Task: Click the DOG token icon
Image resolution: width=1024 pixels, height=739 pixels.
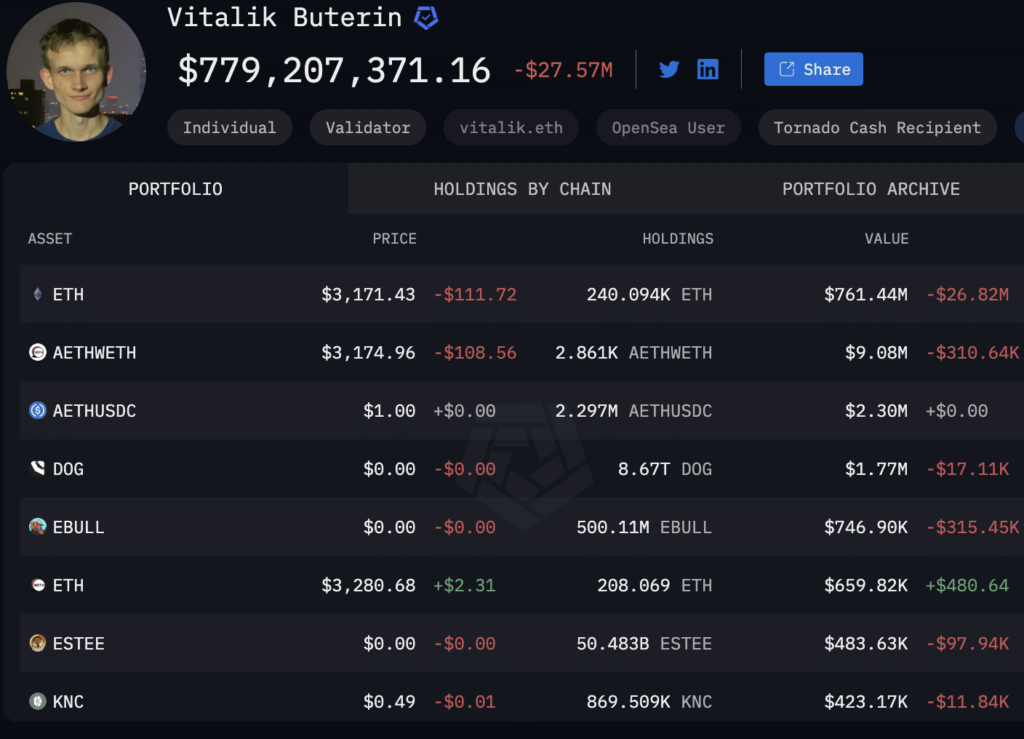Action: [38, 468]
